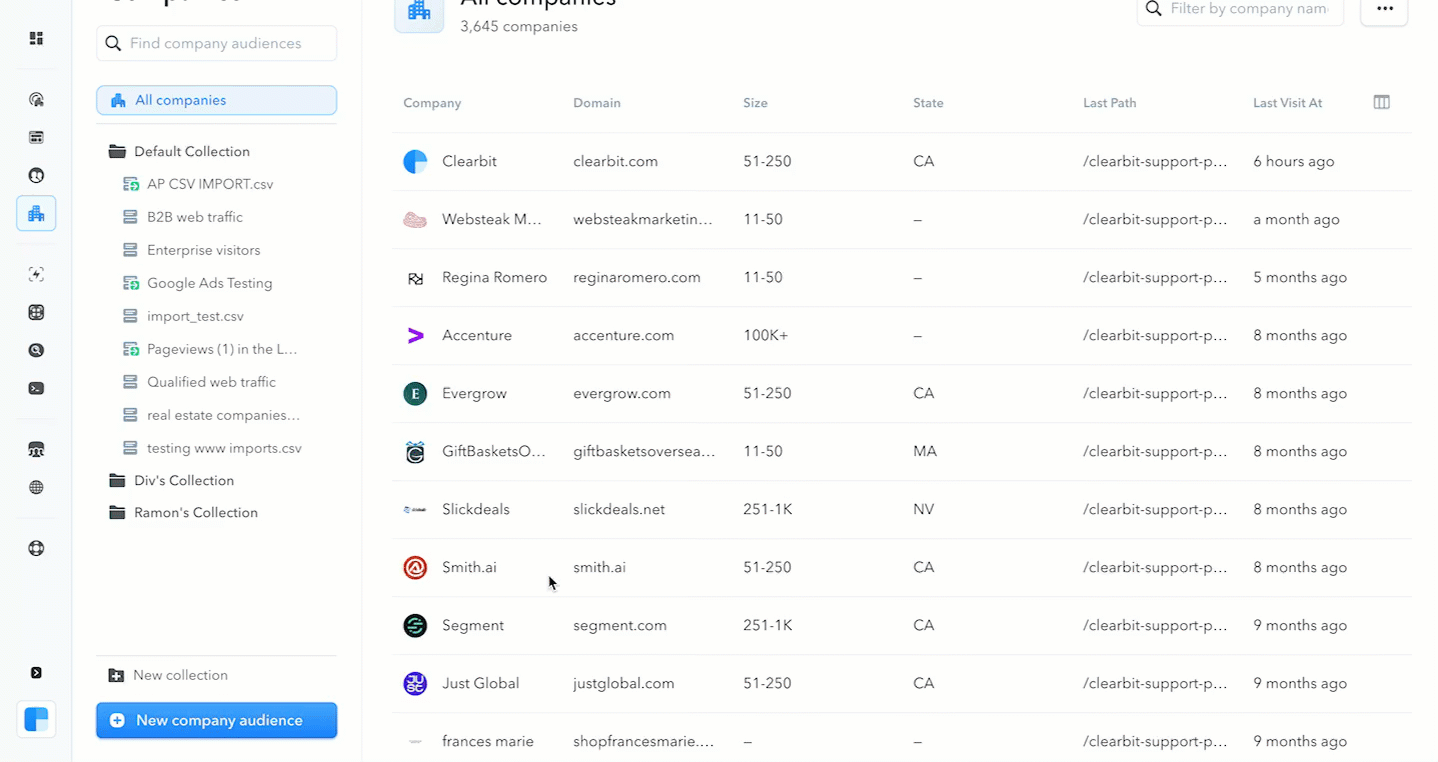Click the green Evergrow logo

tap(415, 393)
